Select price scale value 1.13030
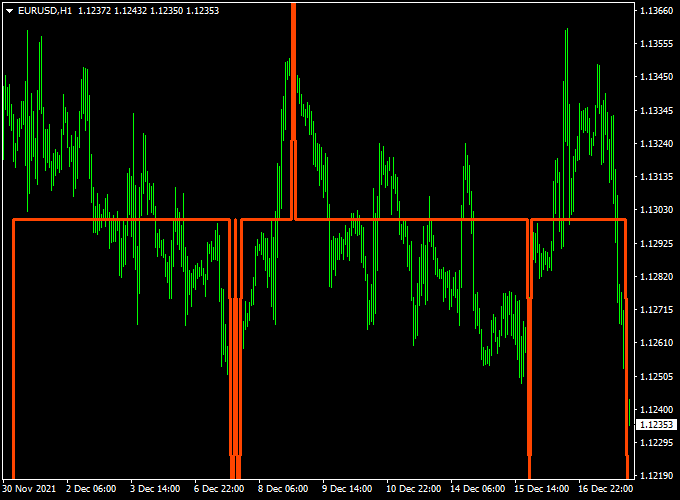Screen dimensions: 680x500 [x=656, y=210]
